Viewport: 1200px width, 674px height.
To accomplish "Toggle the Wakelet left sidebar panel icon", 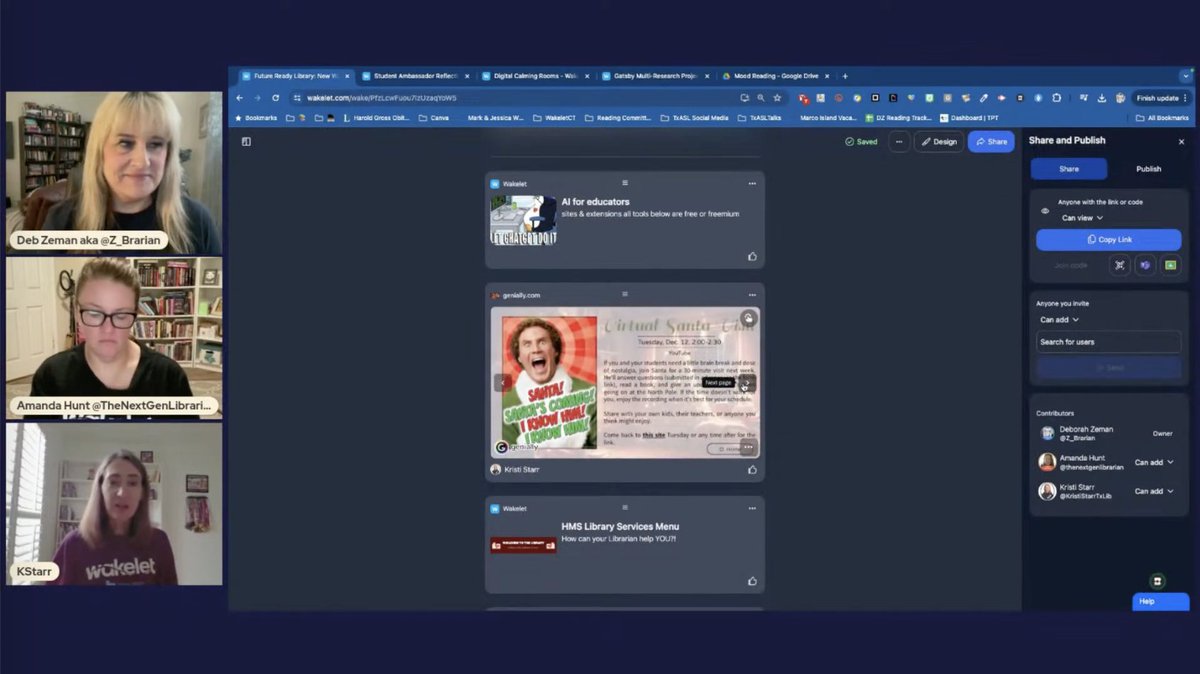I will pyautogui.click(x=246, y=142).
